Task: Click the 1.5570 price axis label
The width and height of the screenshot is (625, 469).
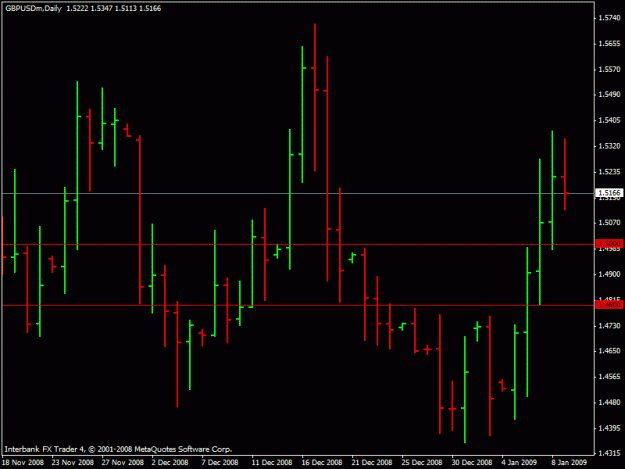Action: pos(610,69)
